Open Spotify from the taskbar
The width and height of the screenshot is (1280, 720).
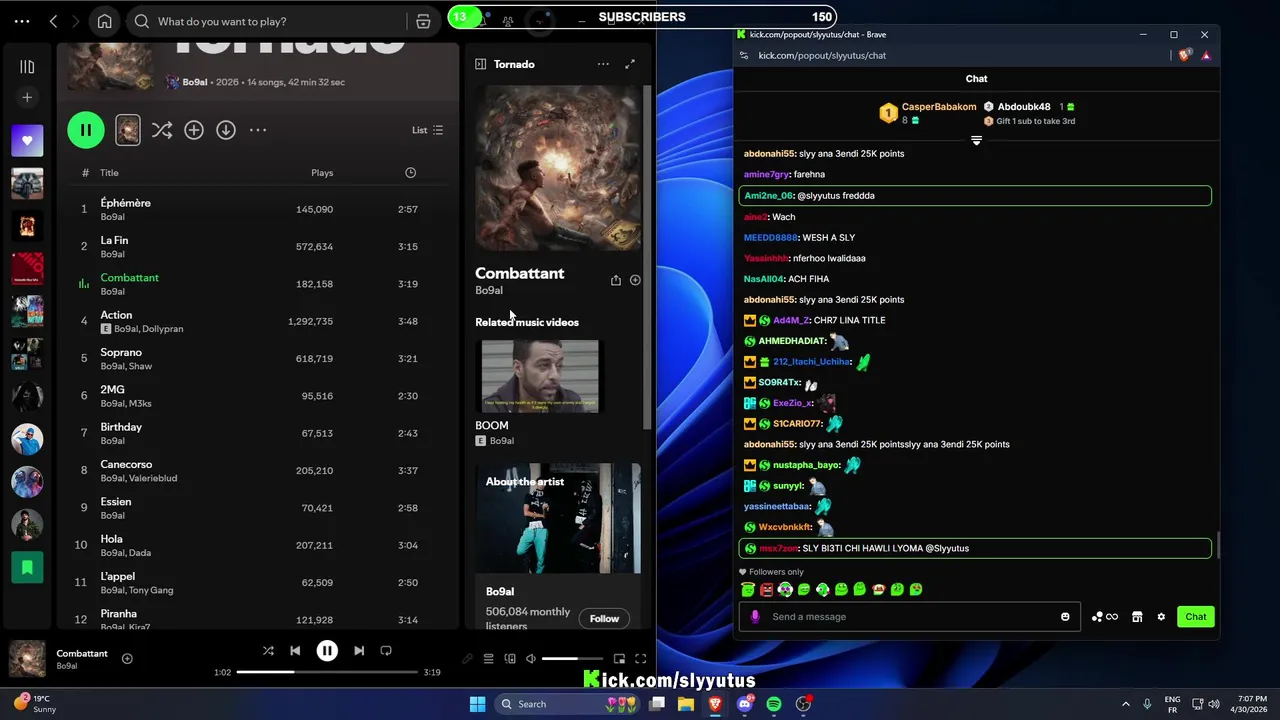pyautogui.click(x=774, y=704)
